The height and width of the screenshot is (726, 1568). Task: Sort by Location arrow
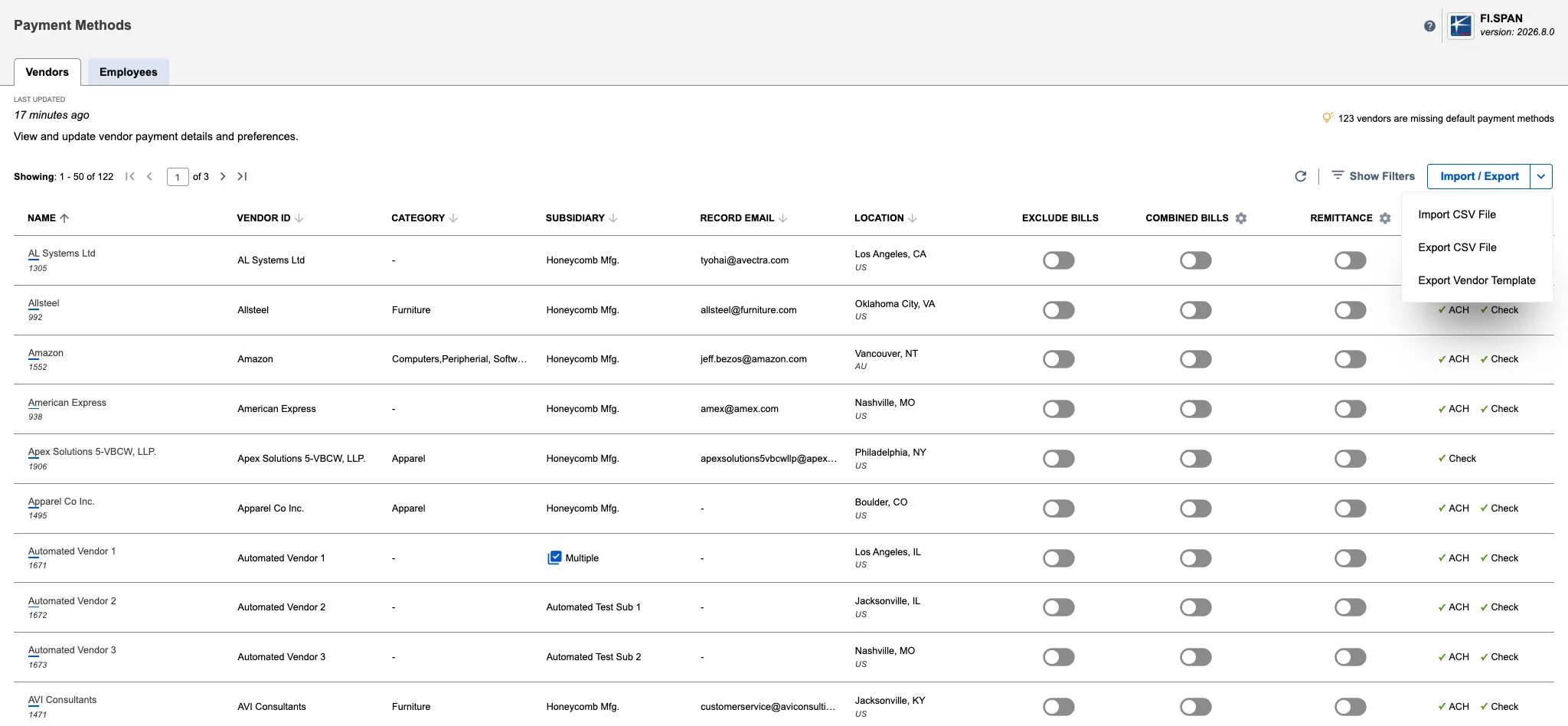912,218
